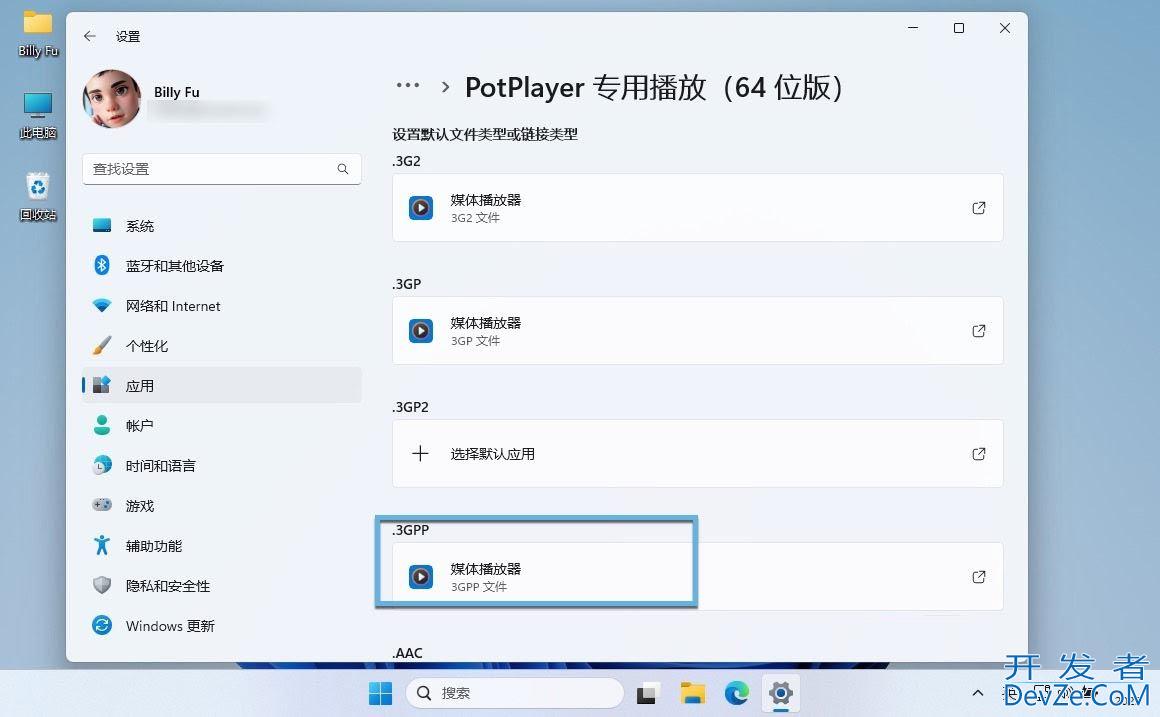Click the search magnifier in settings search box
Screen dimensions: 1160x717
(343, 169)
